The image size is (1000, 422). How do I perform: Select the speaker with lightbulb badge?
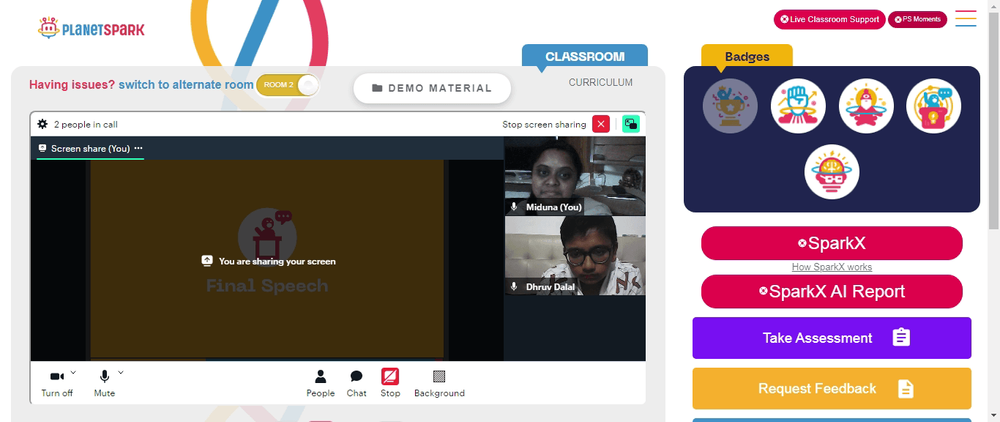click(x=934, y=106)
